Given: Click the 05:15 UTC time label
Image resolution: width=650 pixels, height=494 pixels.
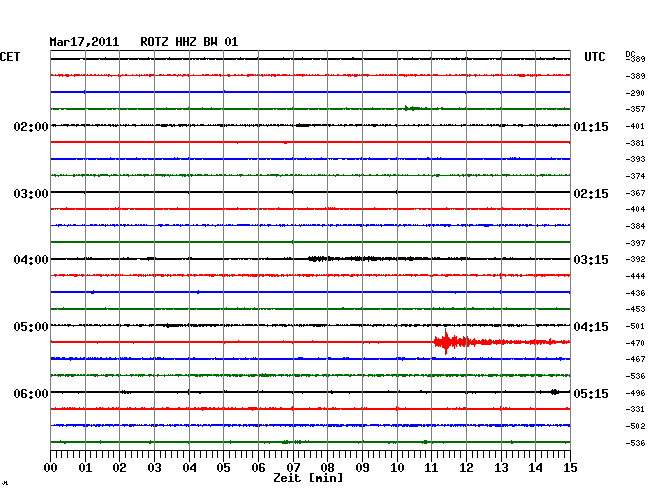Looking at the screenshot, I should click(x=591, y=393).
